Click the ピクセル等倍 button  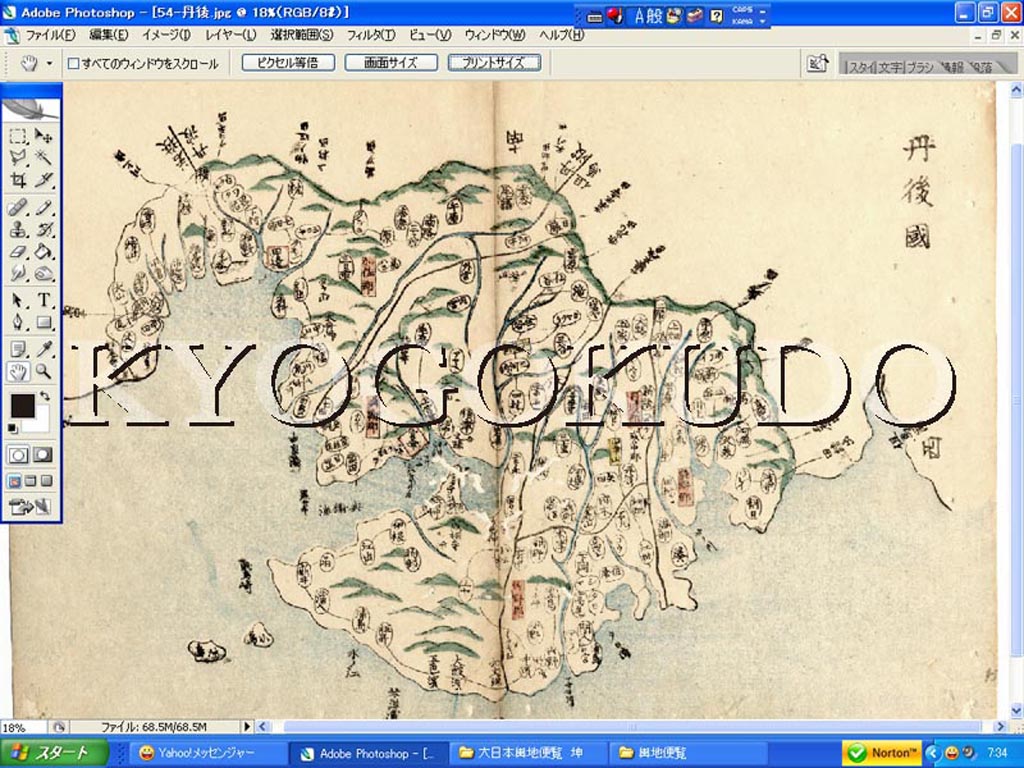288,63
